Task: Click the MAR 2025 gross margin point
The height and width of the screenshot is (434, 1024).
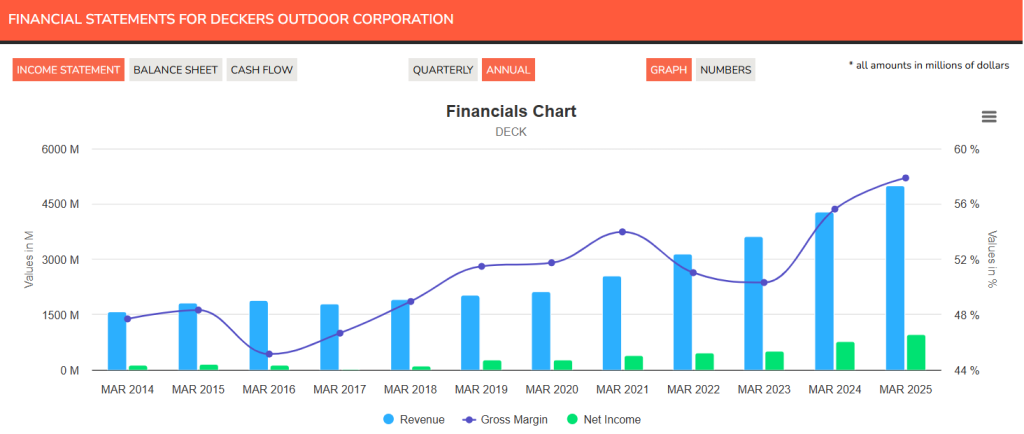Action: coord(905,178)
